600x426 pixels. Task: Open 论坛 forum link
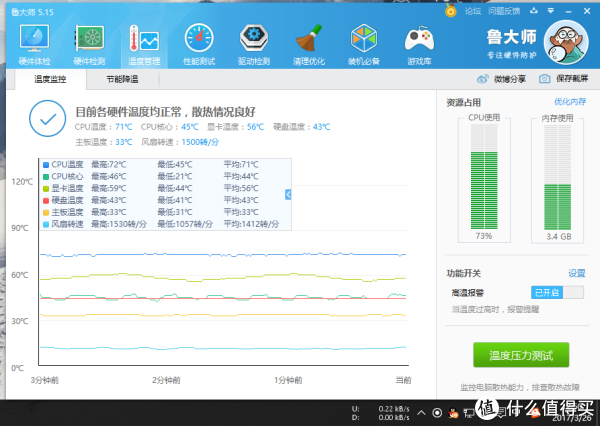pos(473,11)
